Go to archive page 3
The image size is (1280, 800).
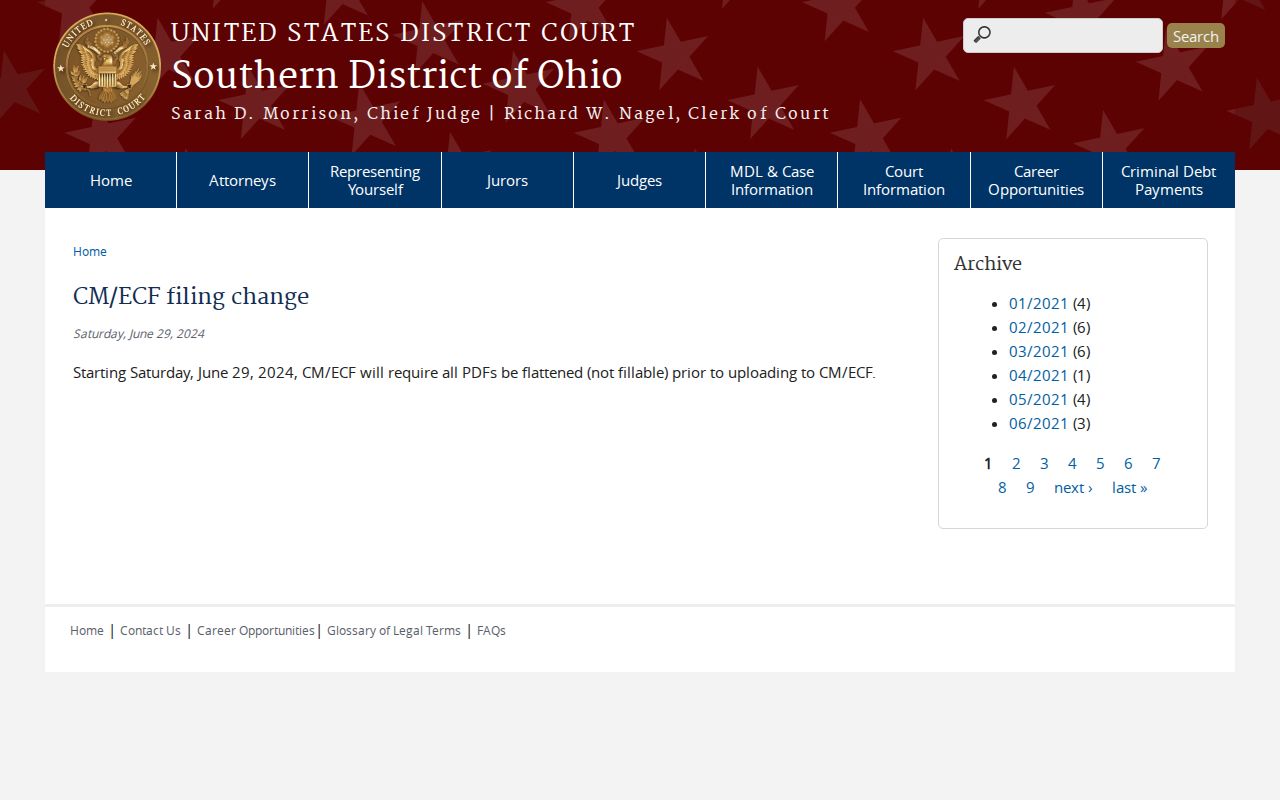coord(1044,463)
